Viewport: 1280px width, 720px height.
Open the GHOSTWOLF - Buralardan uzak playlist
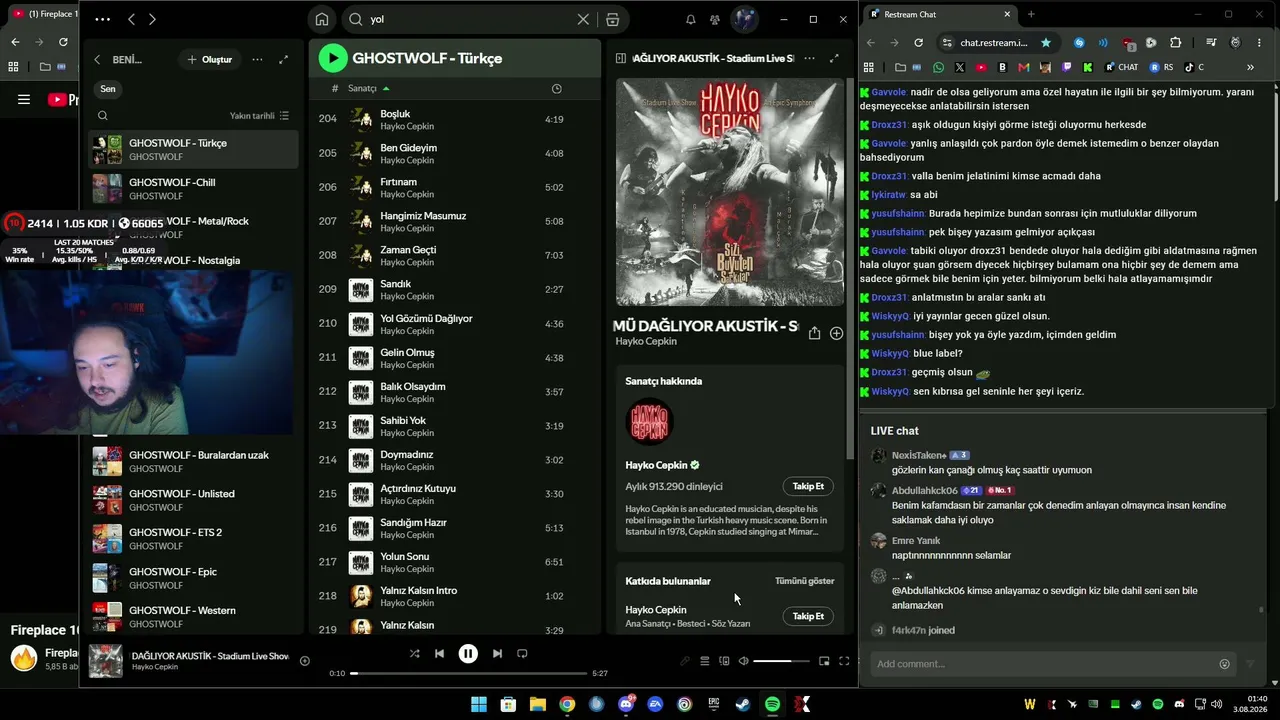194,461
